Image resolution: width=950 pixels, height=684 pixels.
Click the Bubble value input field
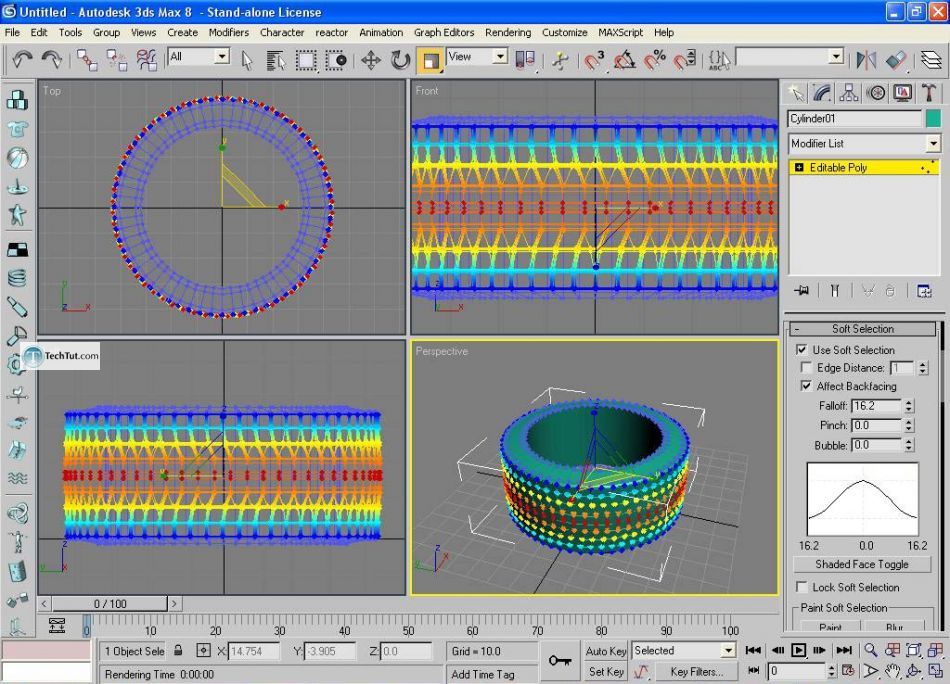pyautogui.click(x=877, y=445)
